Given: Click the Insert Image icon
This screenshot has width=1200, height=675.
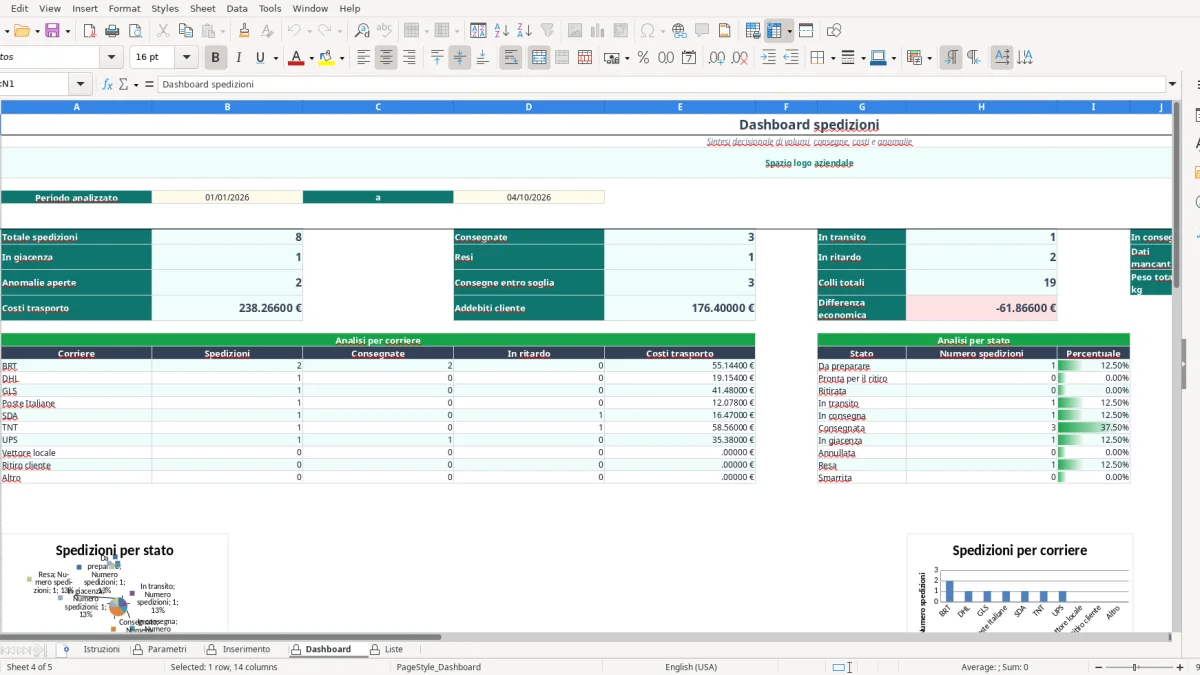Looking at the screenshot, I should (x=575, y=31).
